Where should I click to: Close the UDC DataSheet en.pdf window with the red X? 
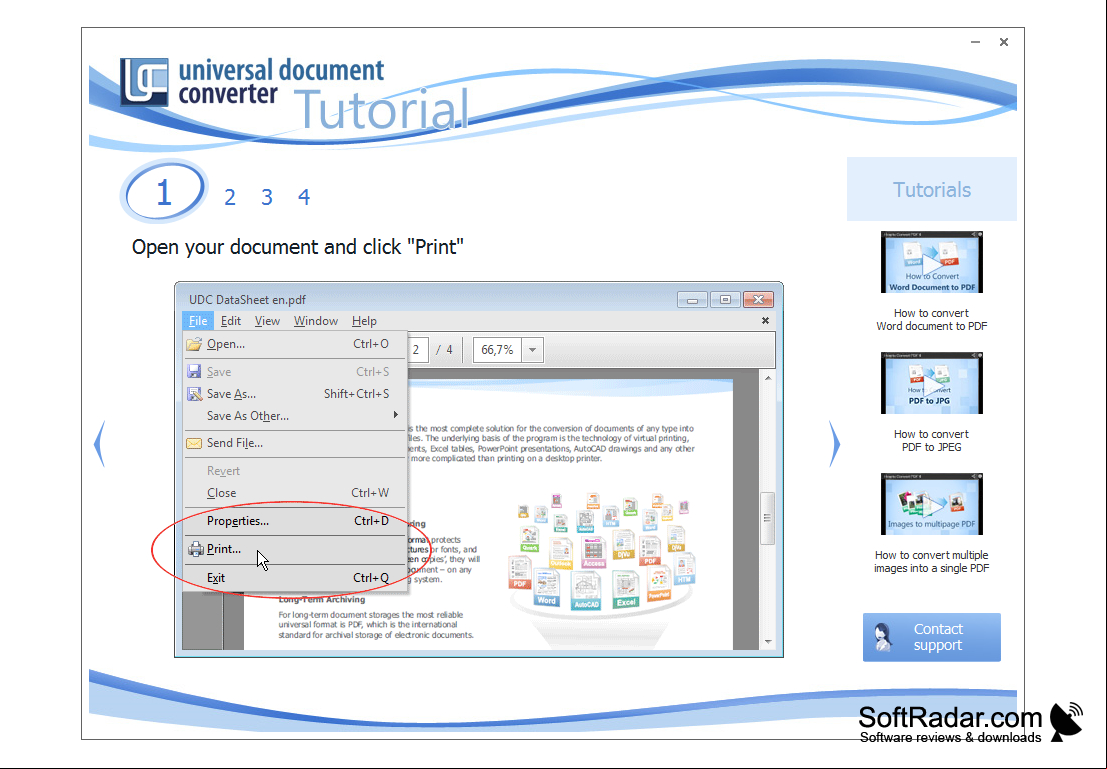coord(758,300)
